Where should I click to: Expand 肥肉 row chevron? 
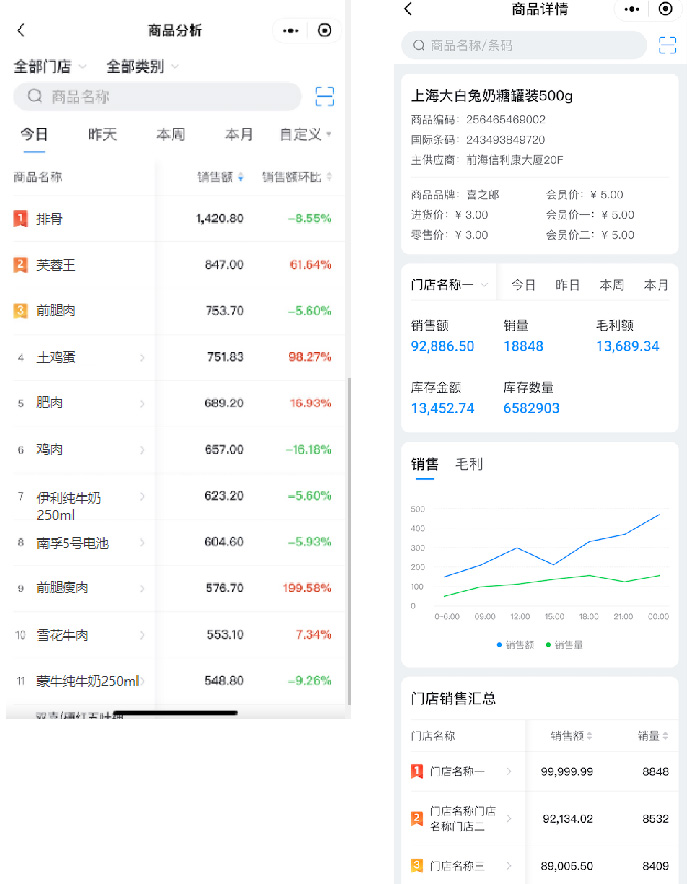pyautogui.click(x=142, y=404)
